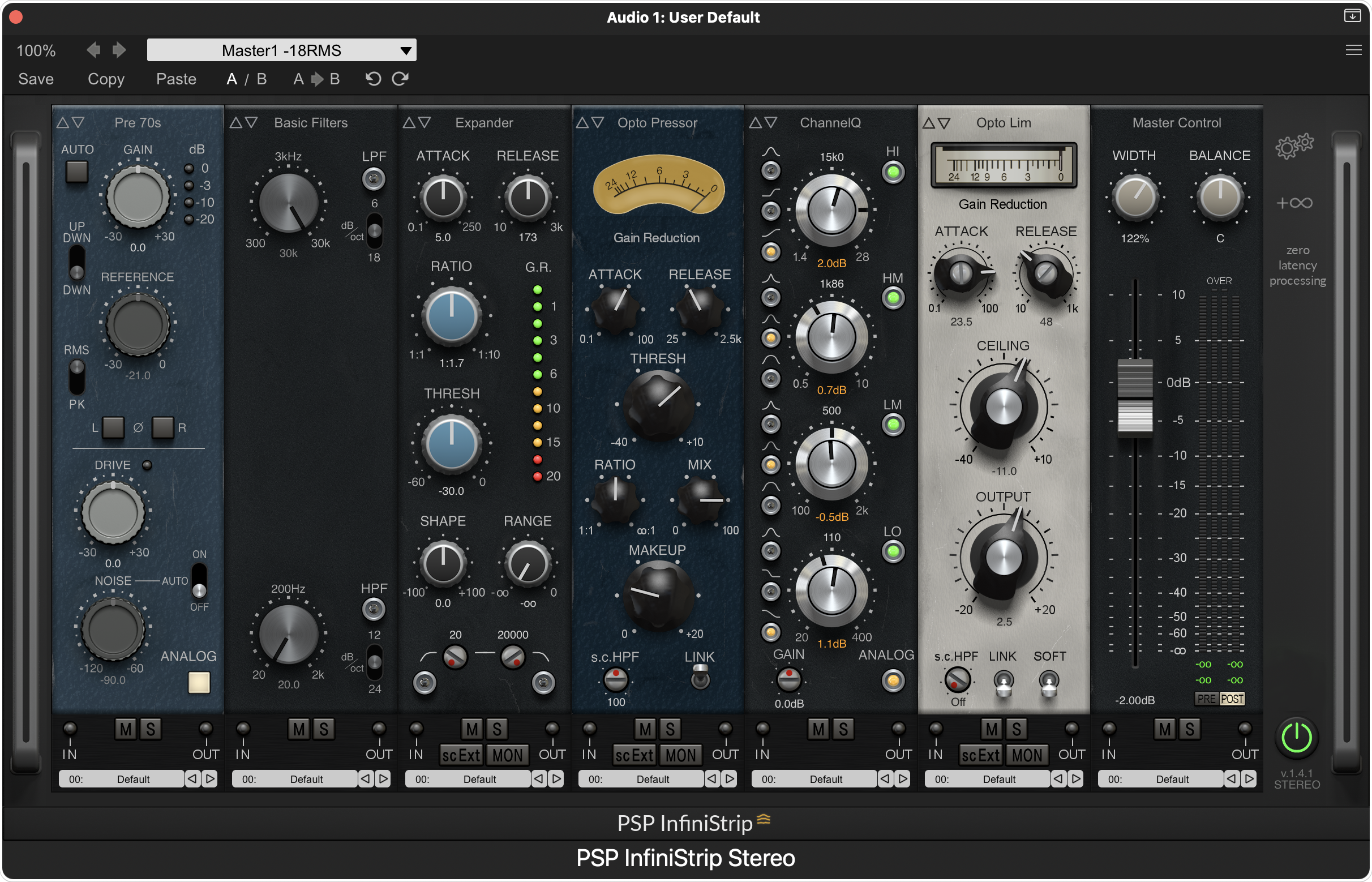The image size is (1372, 882).
Task: Open the hamburger menu icon
Action: (1353, 50)
